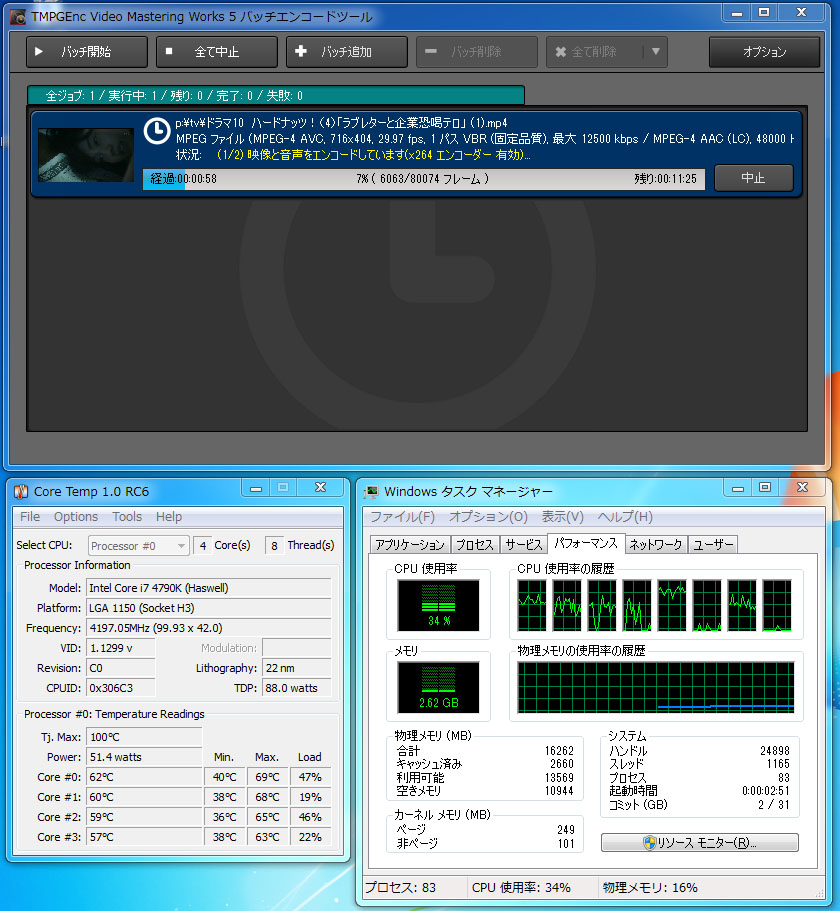Click the physical memory usage history graph

point(656,687)
